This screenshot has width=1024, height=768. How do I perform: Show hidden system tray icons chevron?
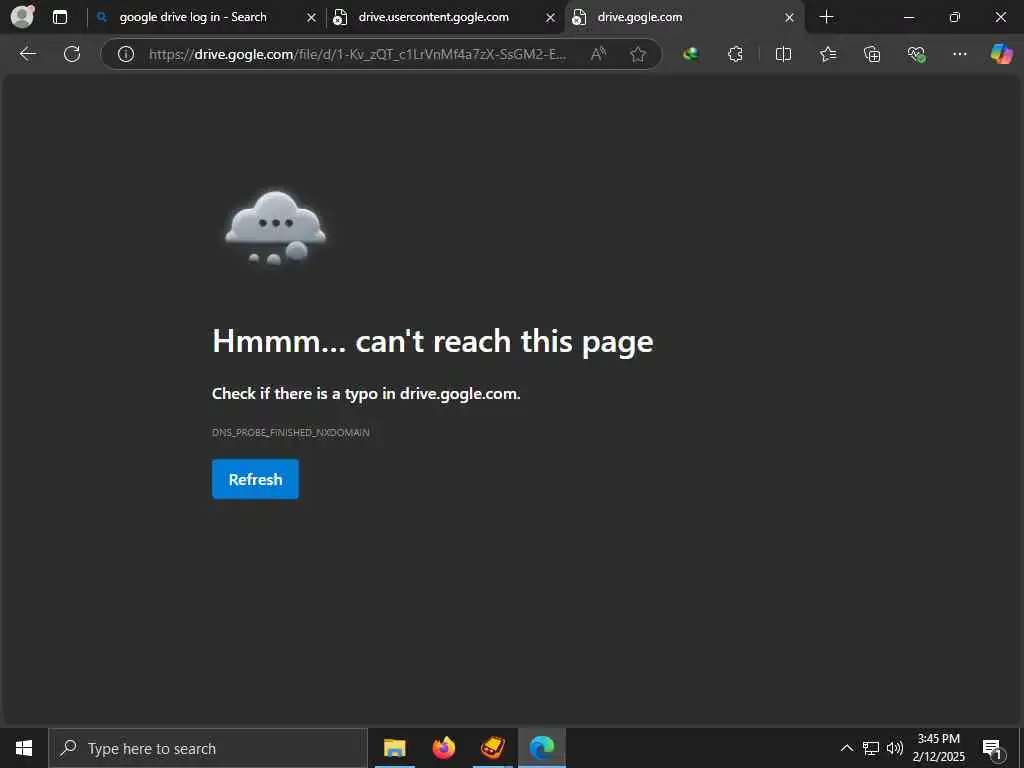(846, 748)
